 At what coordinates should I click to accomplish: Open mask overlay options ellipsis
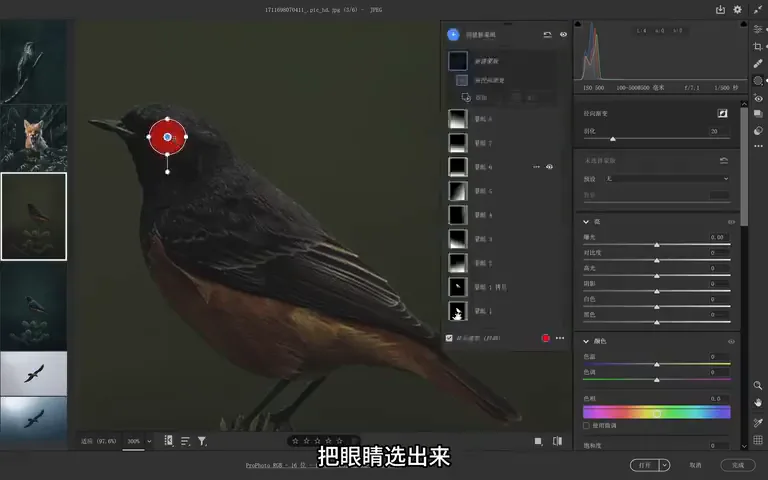560,338
